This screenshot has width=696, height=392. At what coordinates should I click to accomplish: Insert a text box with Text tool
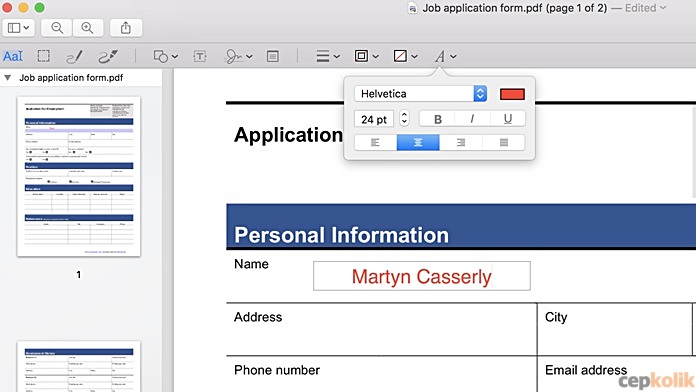(200, 56)
